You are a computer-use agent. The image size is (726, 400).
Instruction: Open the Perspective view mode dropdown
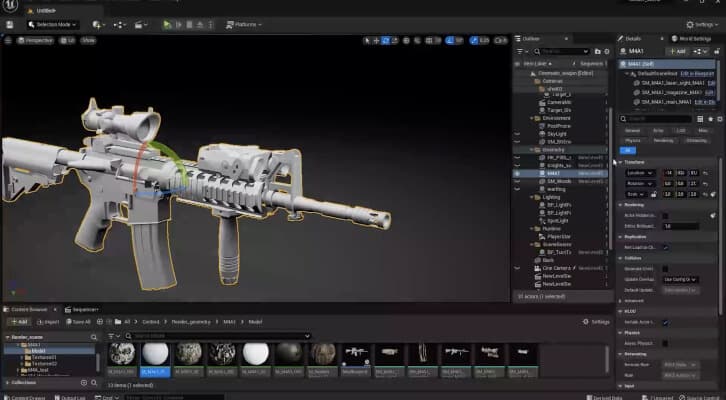(x=35, y=41)
